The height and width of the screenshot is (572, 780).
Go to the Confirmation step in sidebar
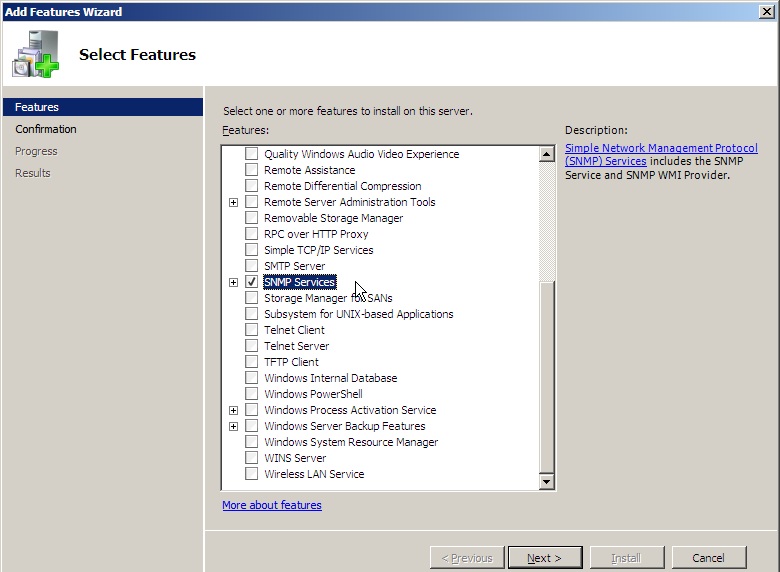[x=46, y=129]
